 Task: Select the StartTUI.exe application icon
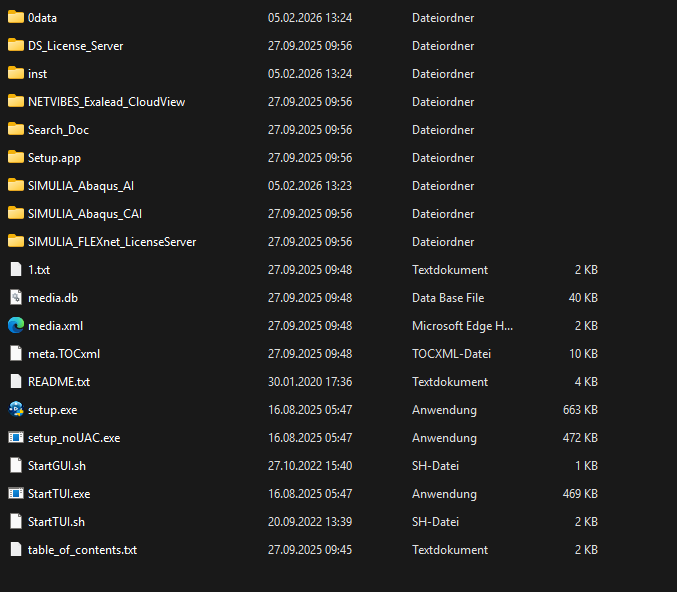[x=16, y=493]
